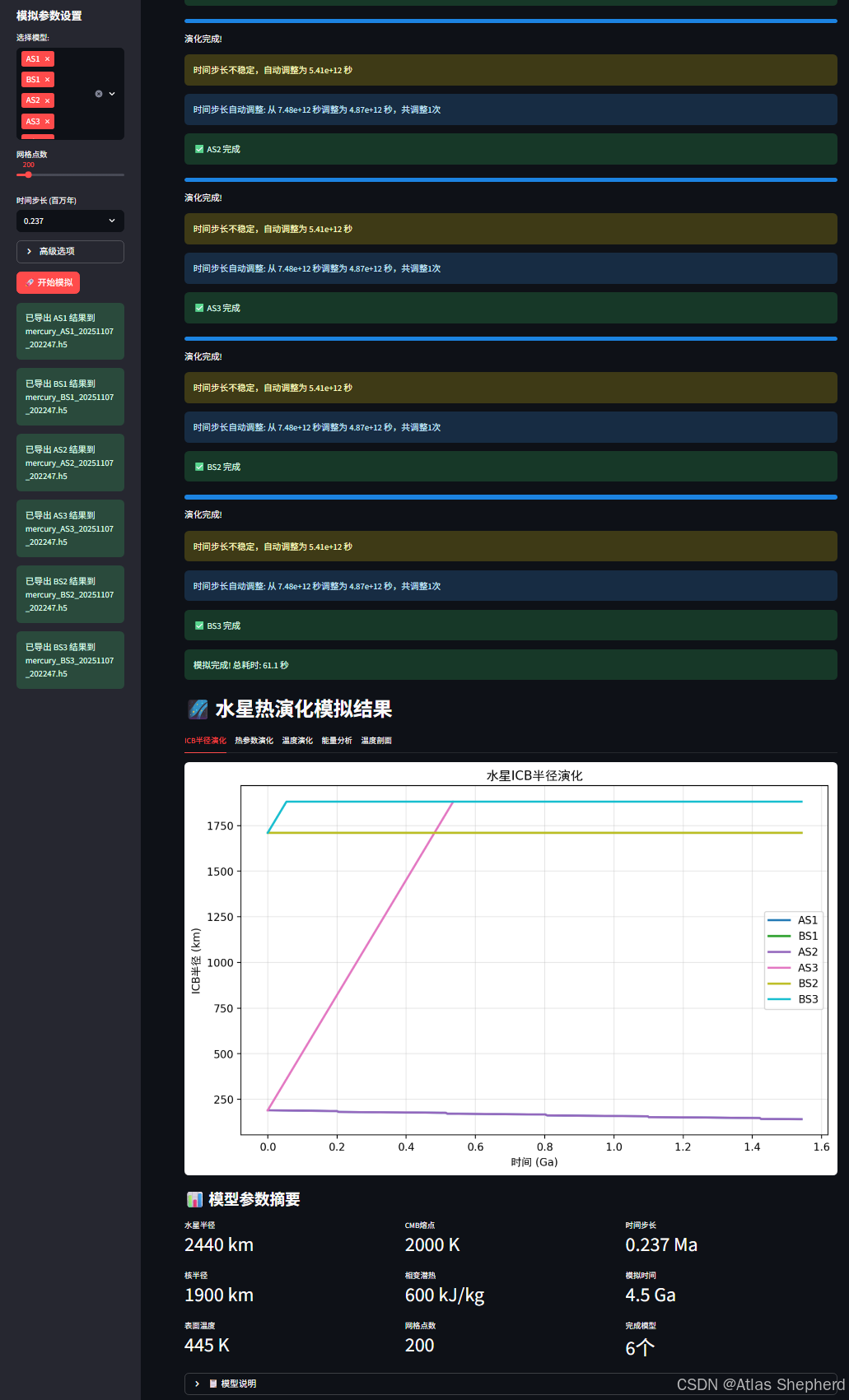Click the 'AS3 完成' success message
The width and height of the screenshot is (849, 1400).
(511, 308)
